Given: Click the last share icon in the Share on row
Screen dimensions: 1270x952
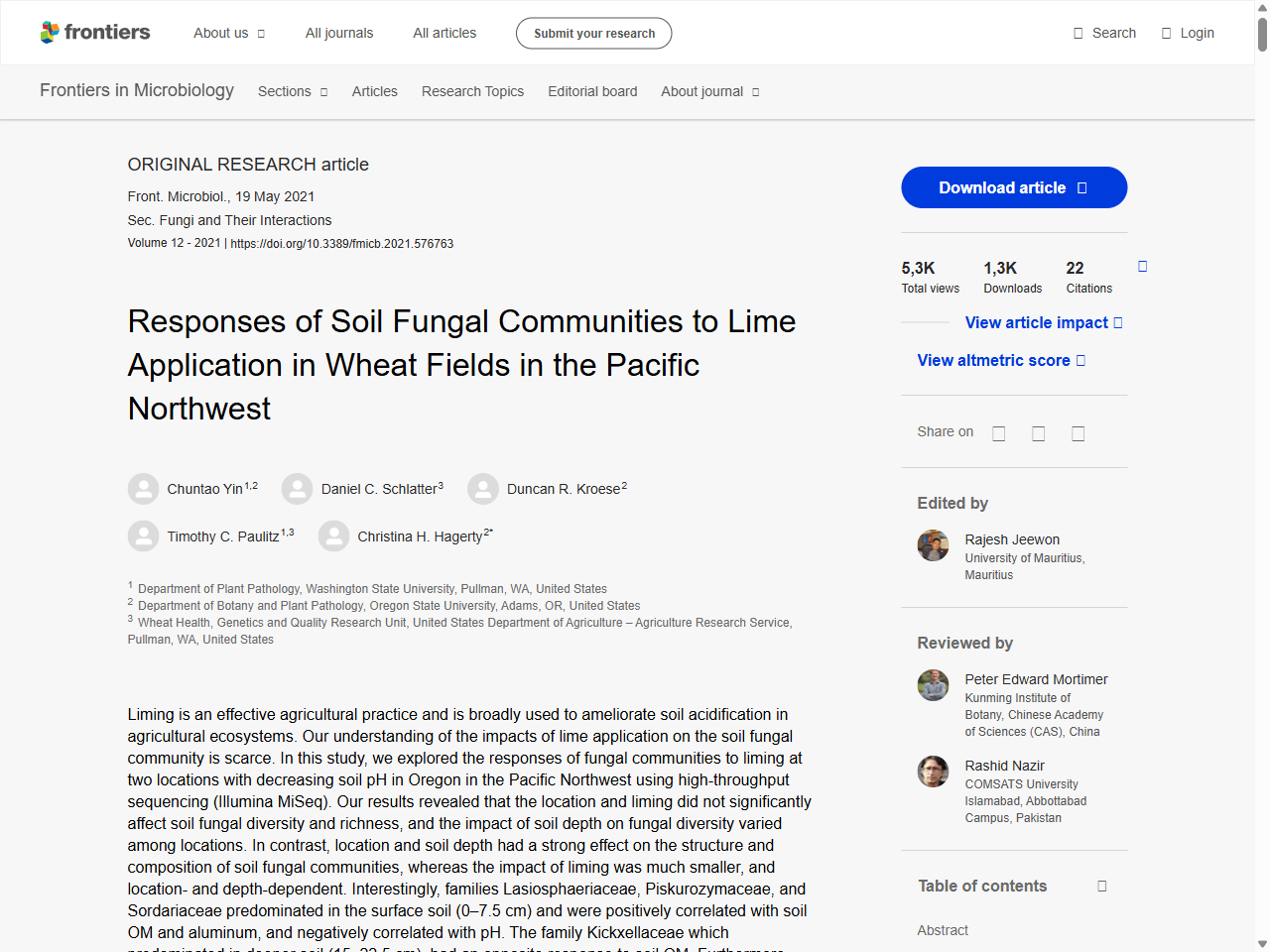Looking at the screenshot, I should tap(1079, 433).
